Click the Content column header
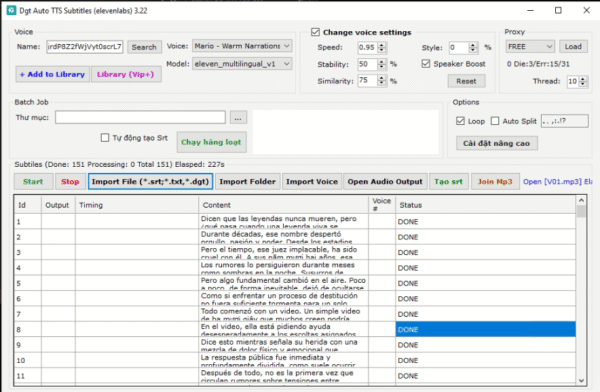 (284, 205)
